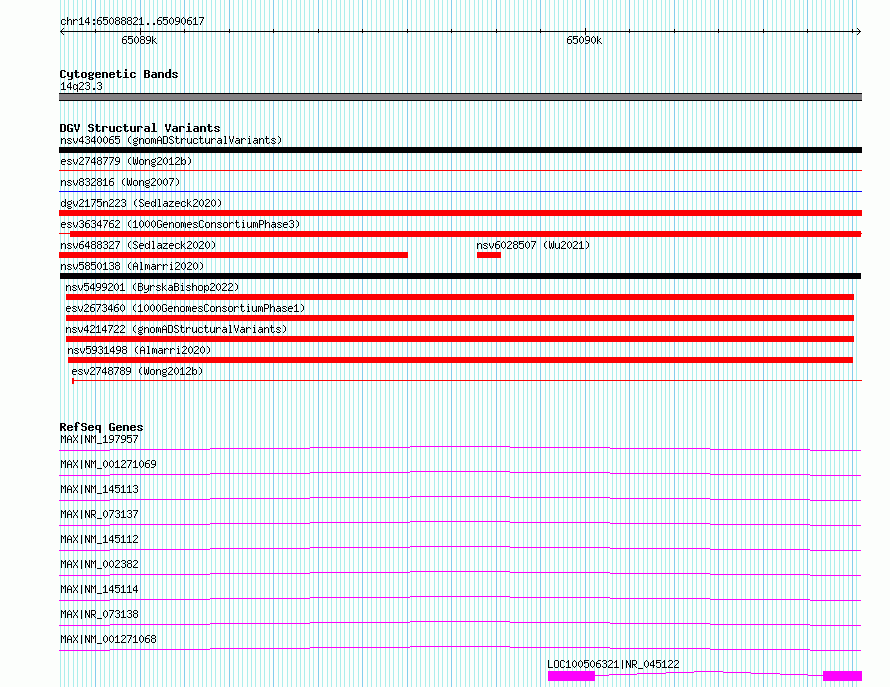
Task: Click the esv2748779 (Wong2012b) variant label
Action: [x=126, y=161]
